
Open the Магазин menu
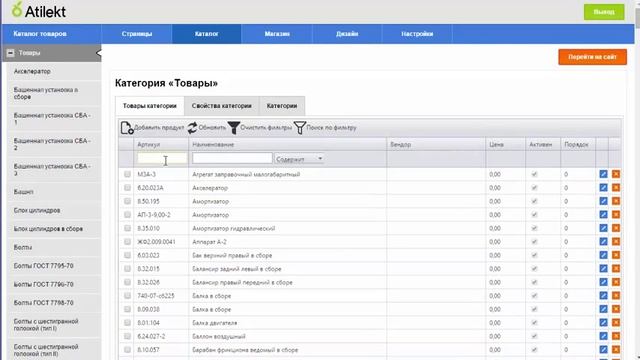pyautogui.click(x=277, y=34)
